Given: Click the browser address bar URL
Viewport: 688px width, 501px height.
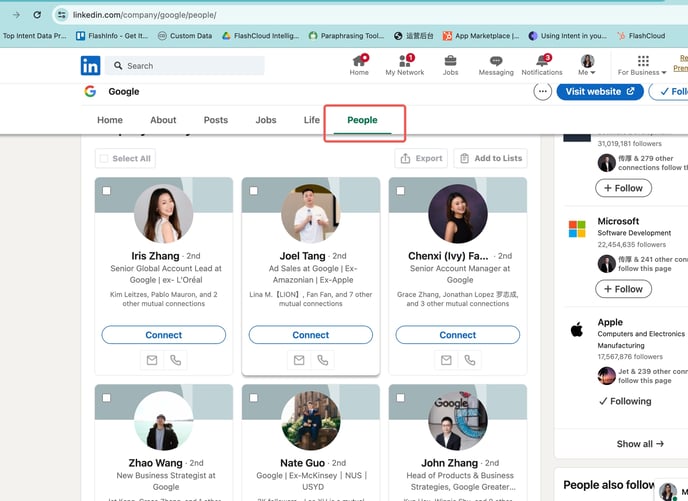Looking at the screenshot, I should (x=145, y=15).
